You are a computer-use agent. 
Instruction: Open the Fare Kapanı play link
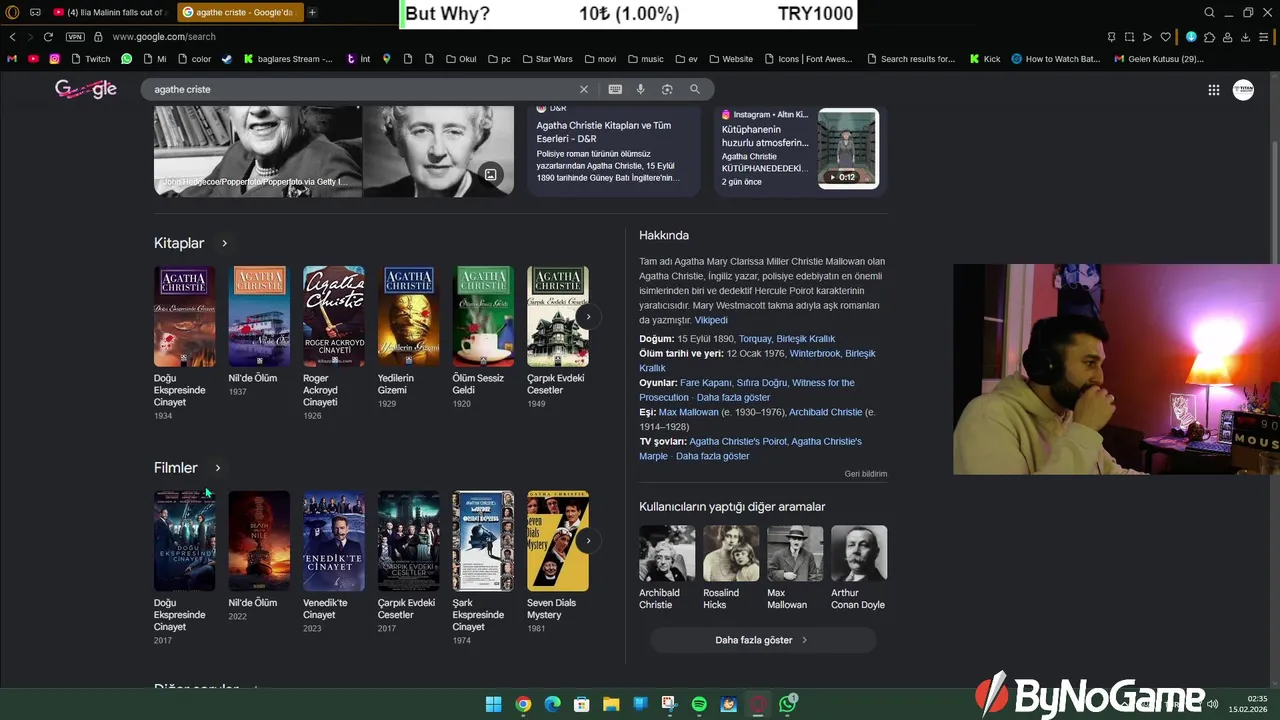(706, 383)
